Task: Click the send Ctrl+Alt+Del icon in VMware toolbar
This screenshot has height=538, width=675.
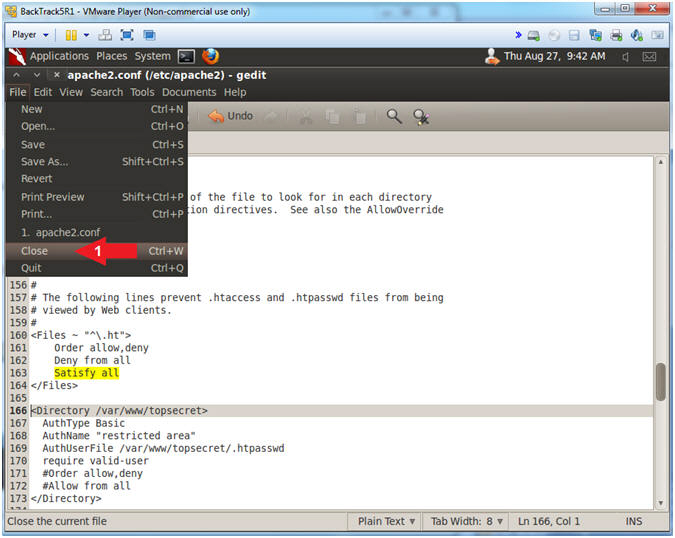Action: point(105,35)
